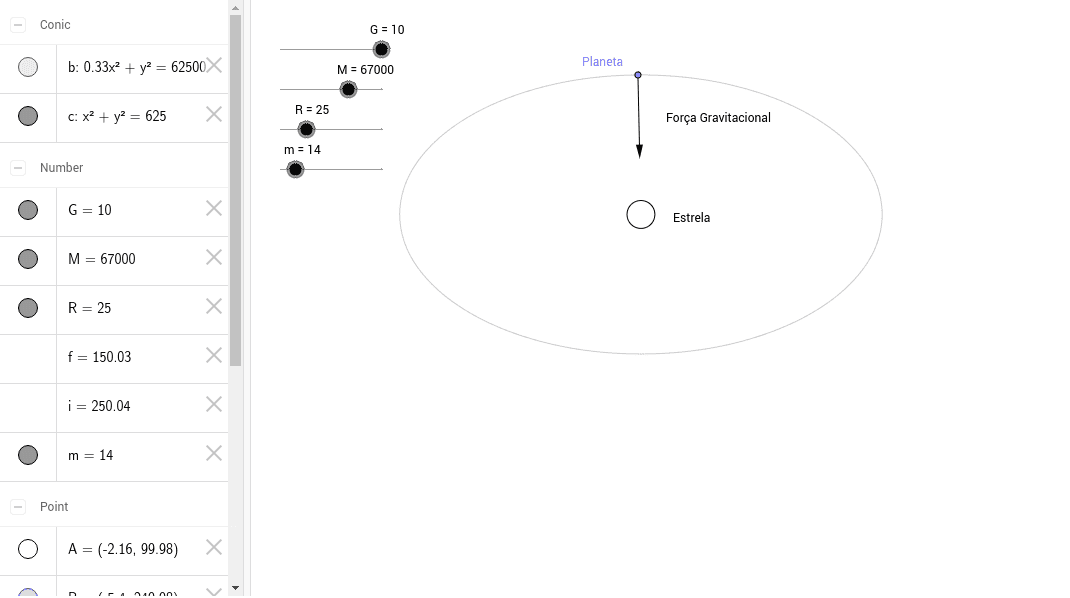
Task: Delete conic b with X icon
Action: tap(214, 66)
